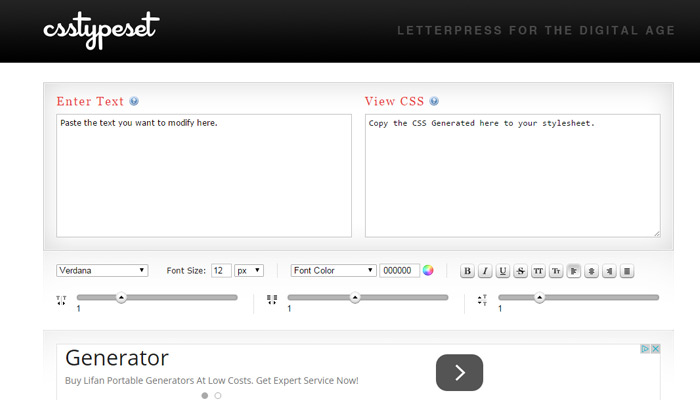This screenshot has height=400, width=700.
Task: Click the 000000 hex color field
Action: click(x=400, y=271)
